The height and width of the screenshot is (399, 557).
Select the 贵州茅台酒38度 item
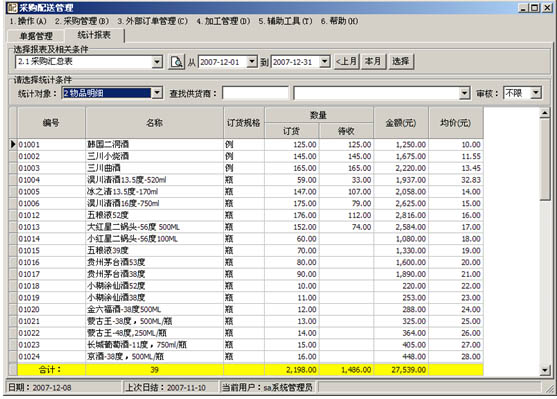tap(116, 274)
